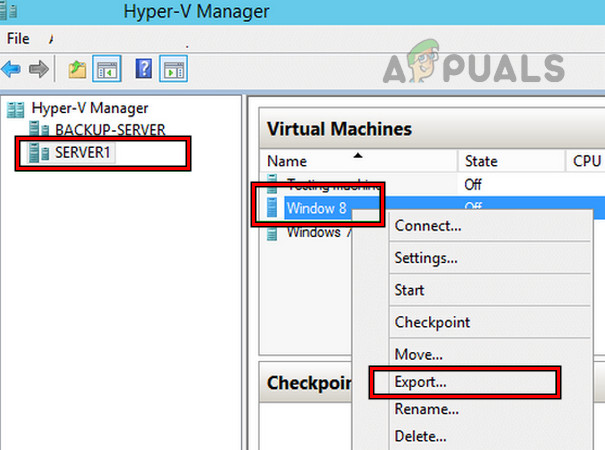Open the File menu
The height and width of the screenshot is (450, 605).
pos(18,39)
